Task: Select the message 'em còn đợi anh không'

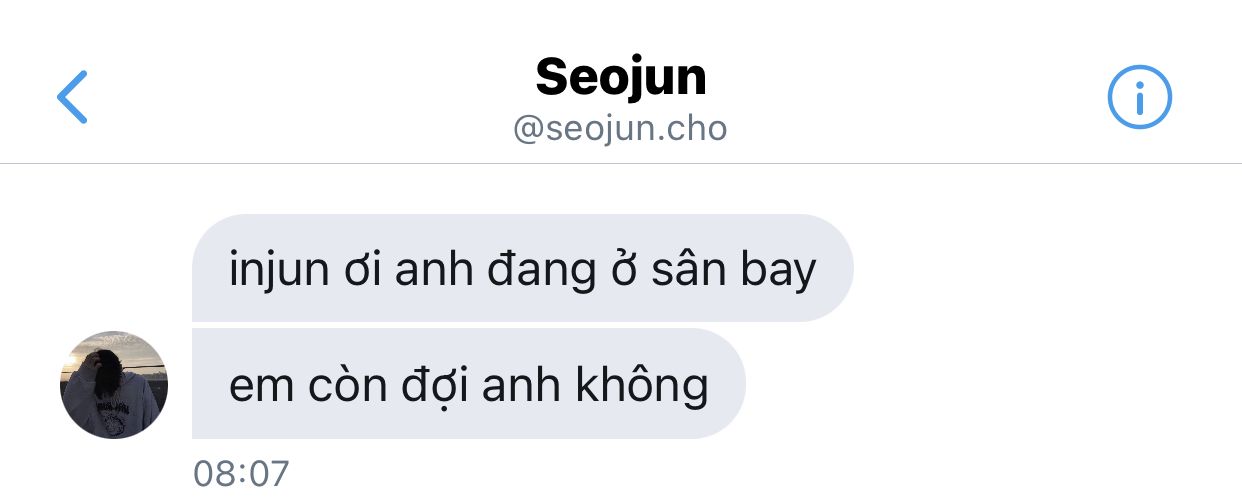Action: coord(468,384)
